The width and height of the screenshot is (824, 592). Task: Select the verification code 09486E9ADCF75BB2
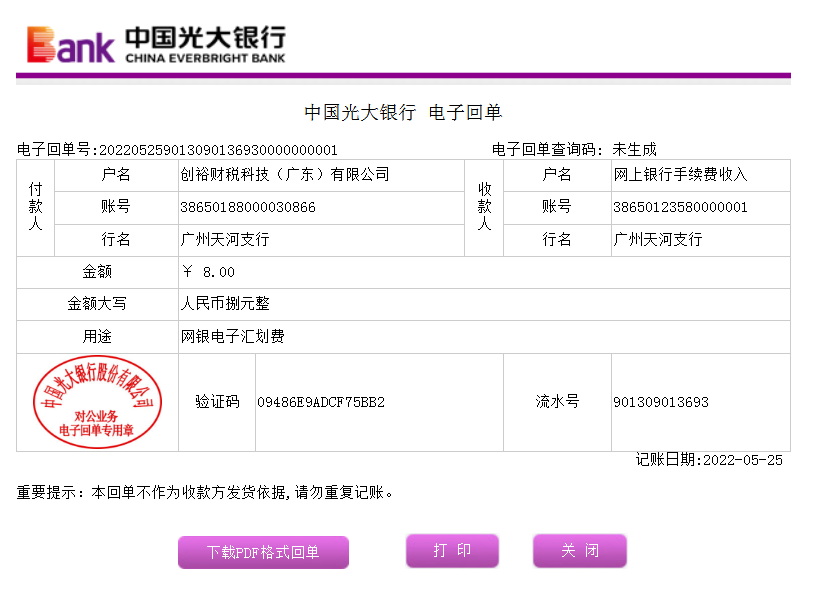tap(321, 402)
